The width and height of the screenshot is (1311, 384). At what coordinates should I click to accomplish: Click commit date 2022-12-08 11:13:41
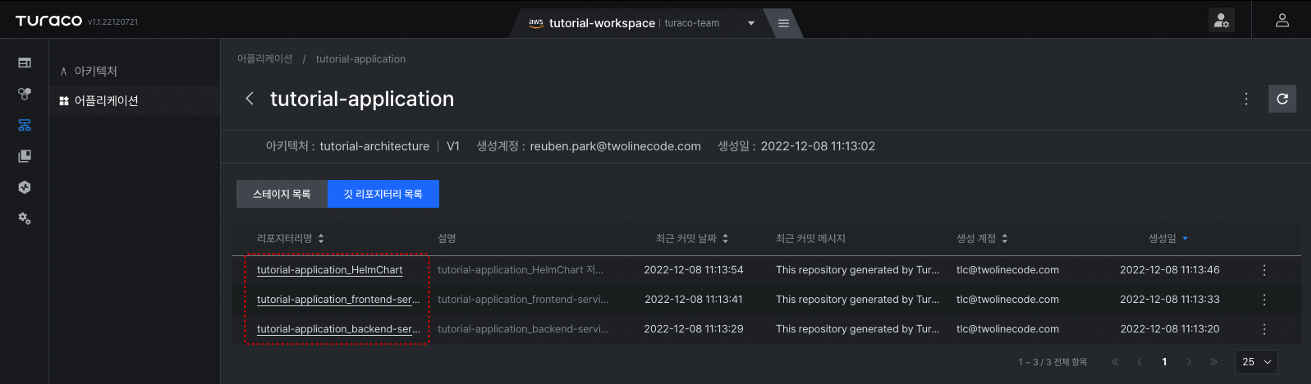(x=694, y=299)
